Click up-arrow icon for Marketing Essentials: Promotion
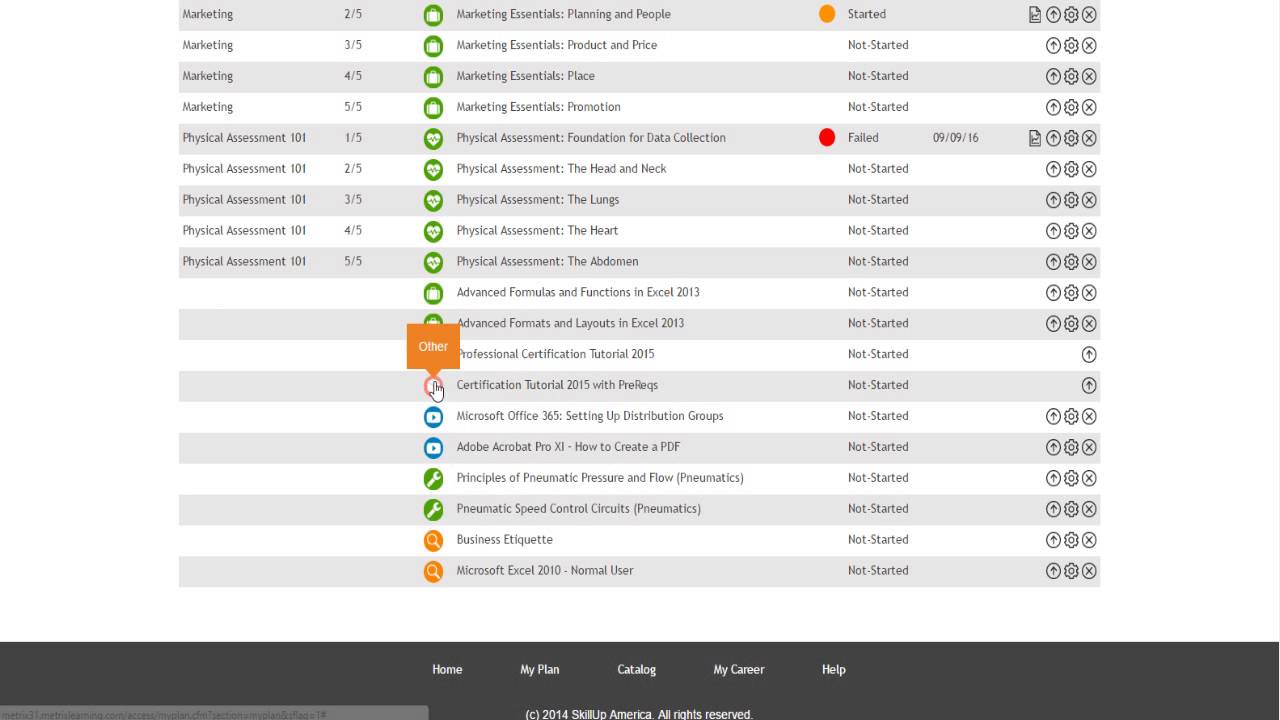The image size is (1280, 720). point(1053,107)
